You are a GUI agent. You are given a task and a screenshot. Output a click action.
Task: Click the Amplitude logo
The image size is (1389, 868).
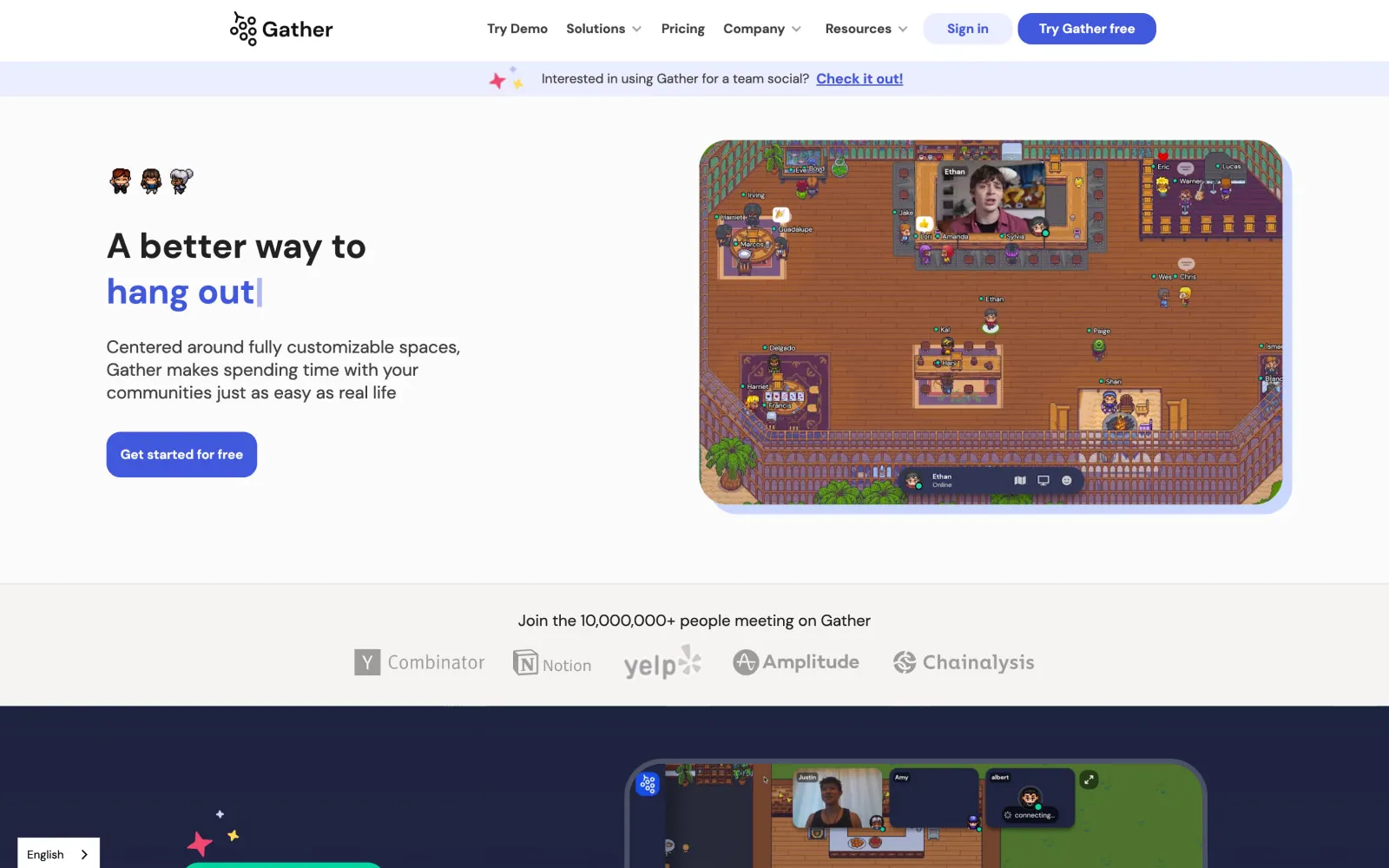(x=796, y=662)
